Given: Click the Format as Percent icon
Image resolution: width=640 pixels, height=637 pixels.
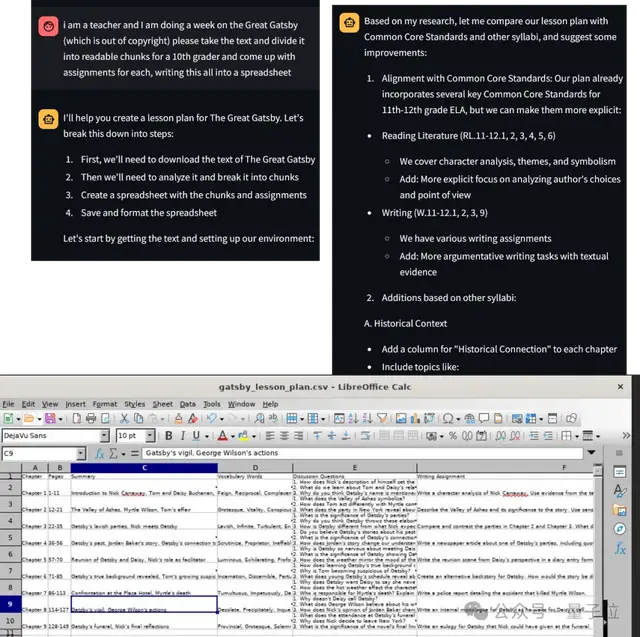Looking at the screenshot, I should tap(453, 436).
